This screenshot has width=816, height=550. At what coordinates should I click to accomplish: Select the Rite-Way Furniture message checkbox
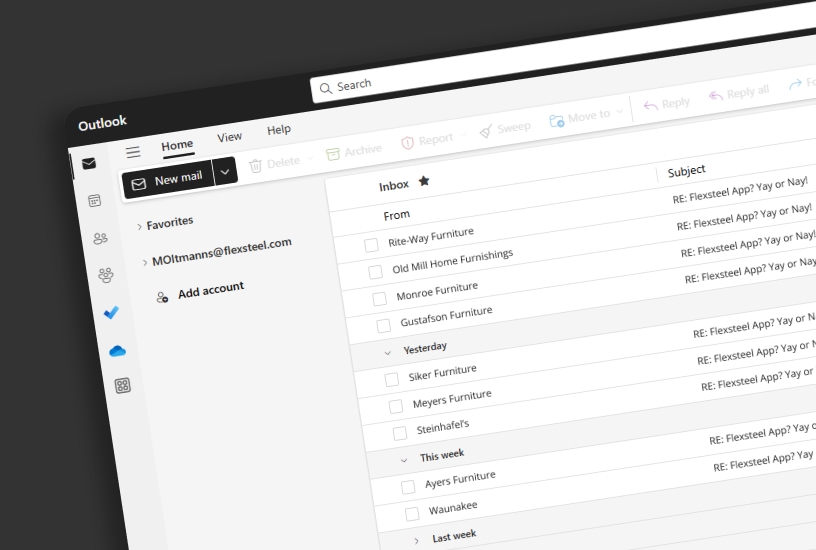coord(371,245)
